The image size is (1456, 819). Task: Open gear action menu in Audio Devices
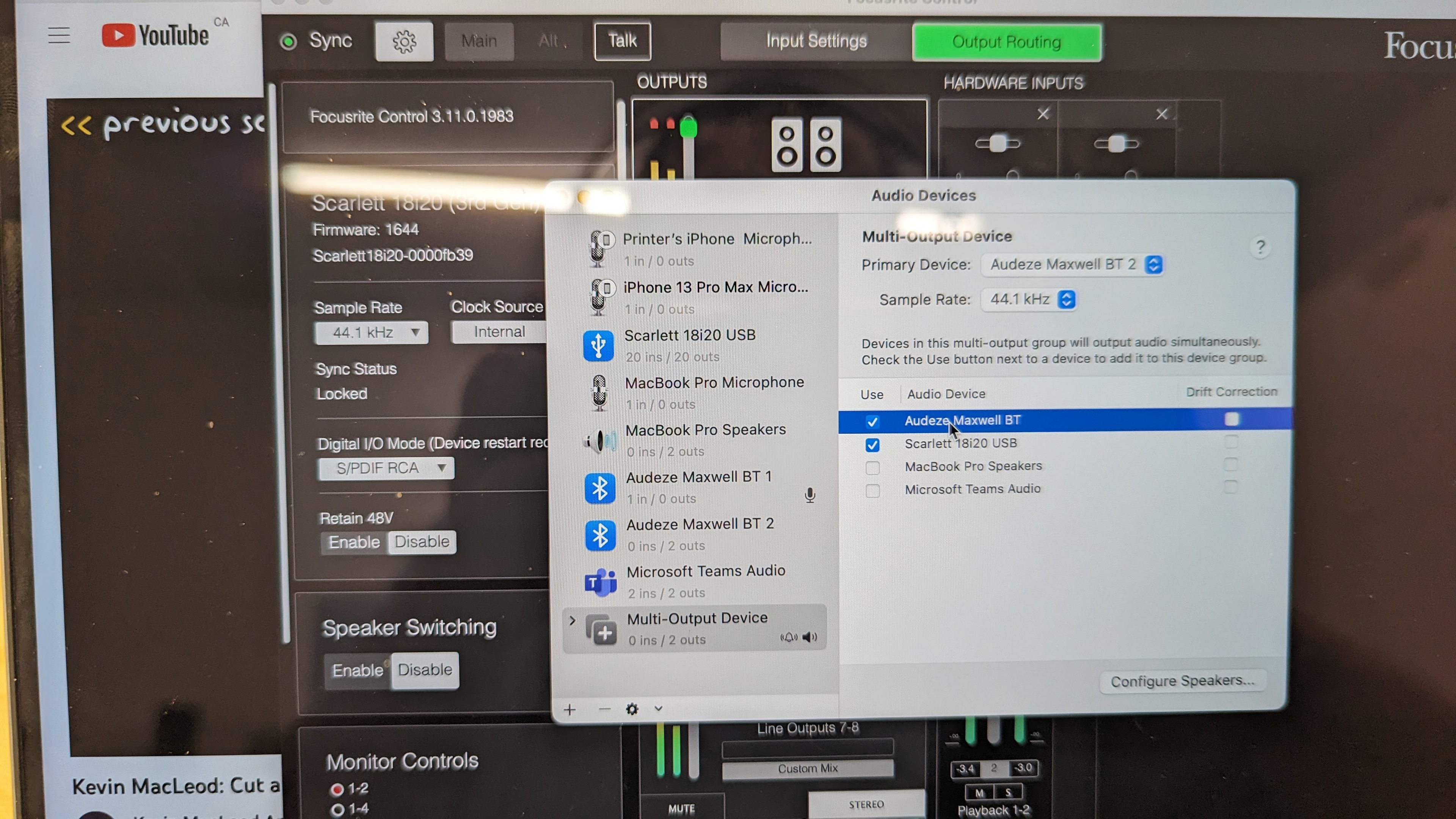[x=632, y=709]
